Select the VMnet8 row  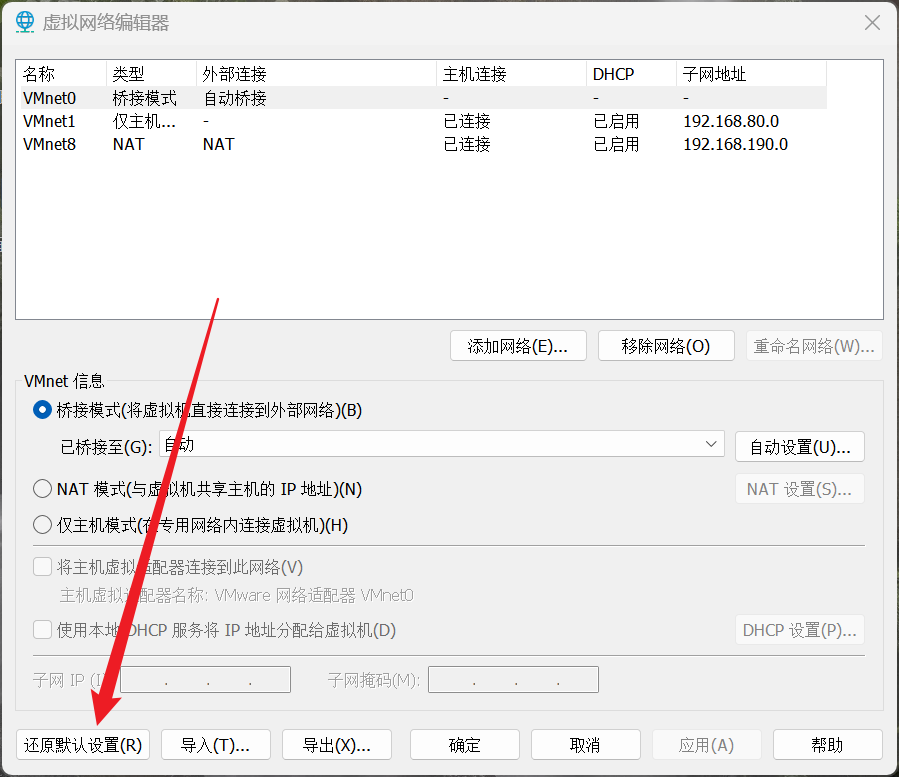coord(424,144)
